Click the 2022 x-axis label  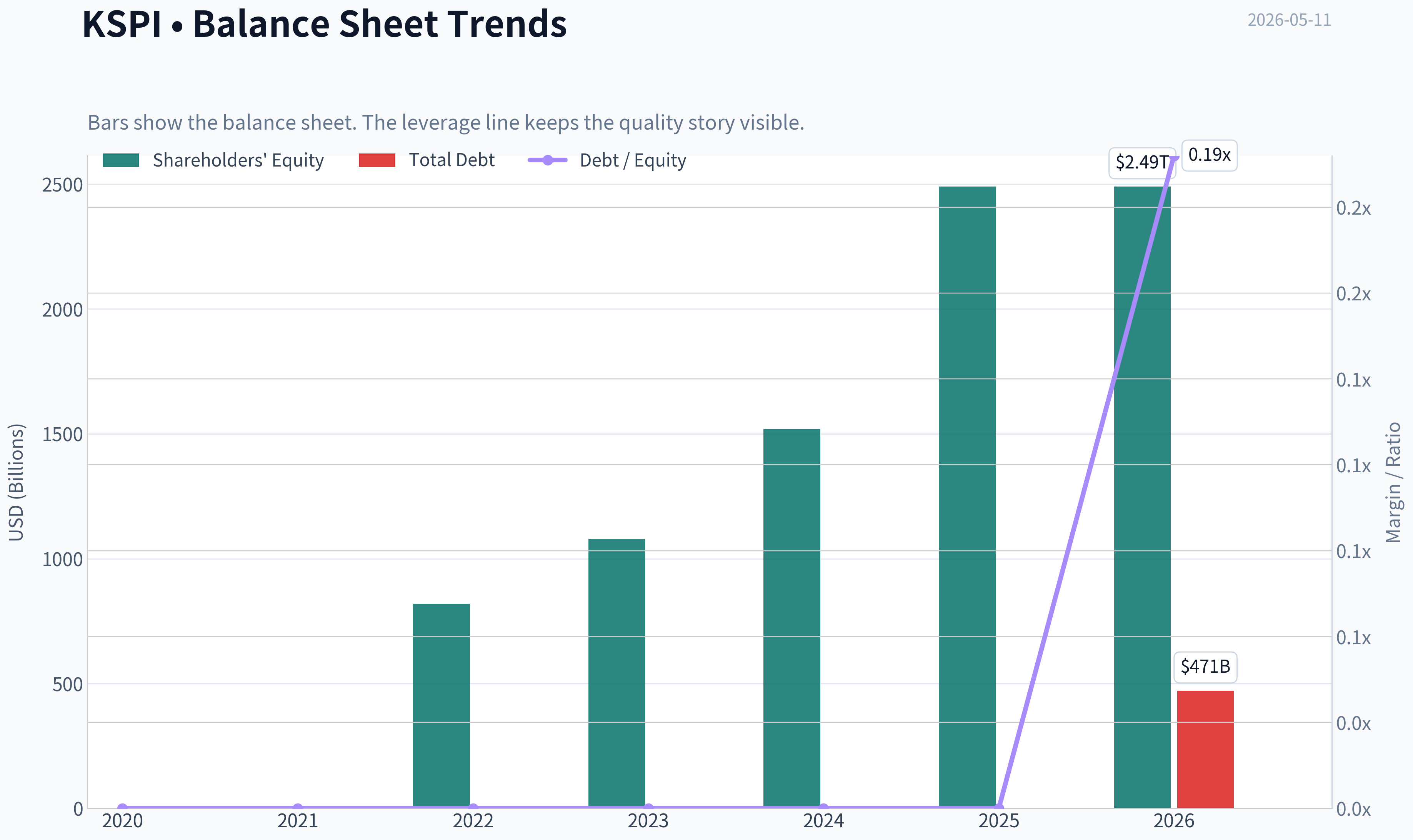pos(473,821)
